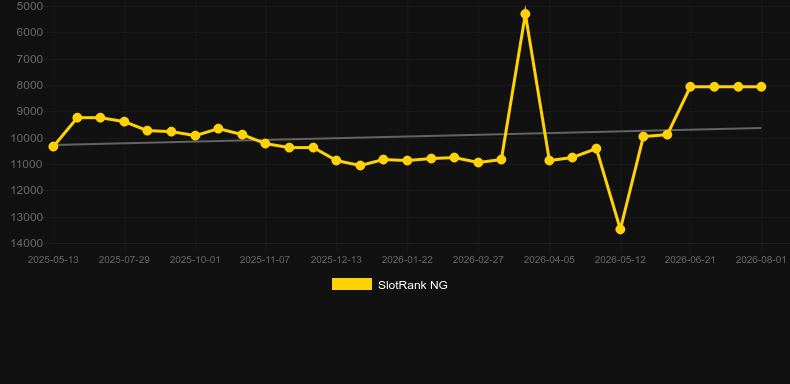The width and height of the screenshot is (790, 384).
Task: Click the 10000 y-axis label
Action: point(27,138)
